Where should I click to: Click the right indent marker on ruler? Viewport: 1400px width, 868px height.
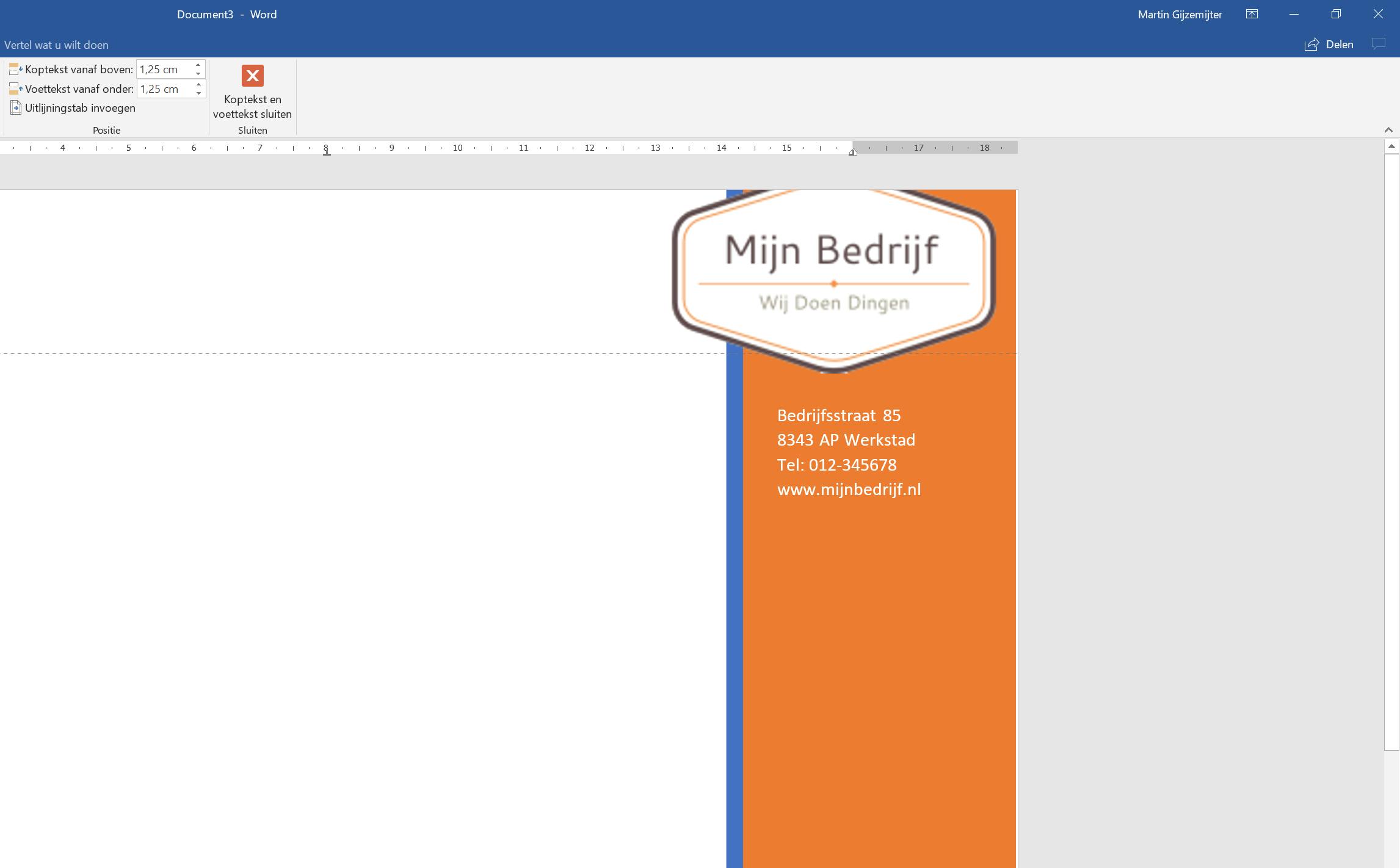pos(852,152)
